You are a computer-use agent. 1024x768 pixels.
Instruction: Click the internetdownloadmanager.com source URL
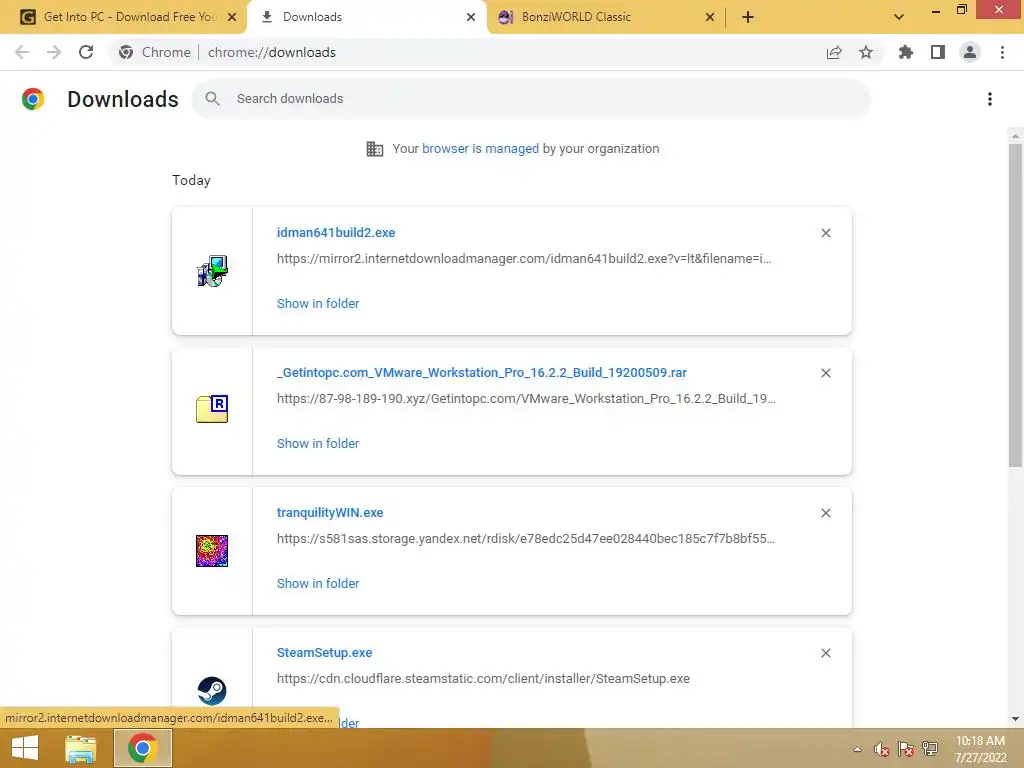524,259
